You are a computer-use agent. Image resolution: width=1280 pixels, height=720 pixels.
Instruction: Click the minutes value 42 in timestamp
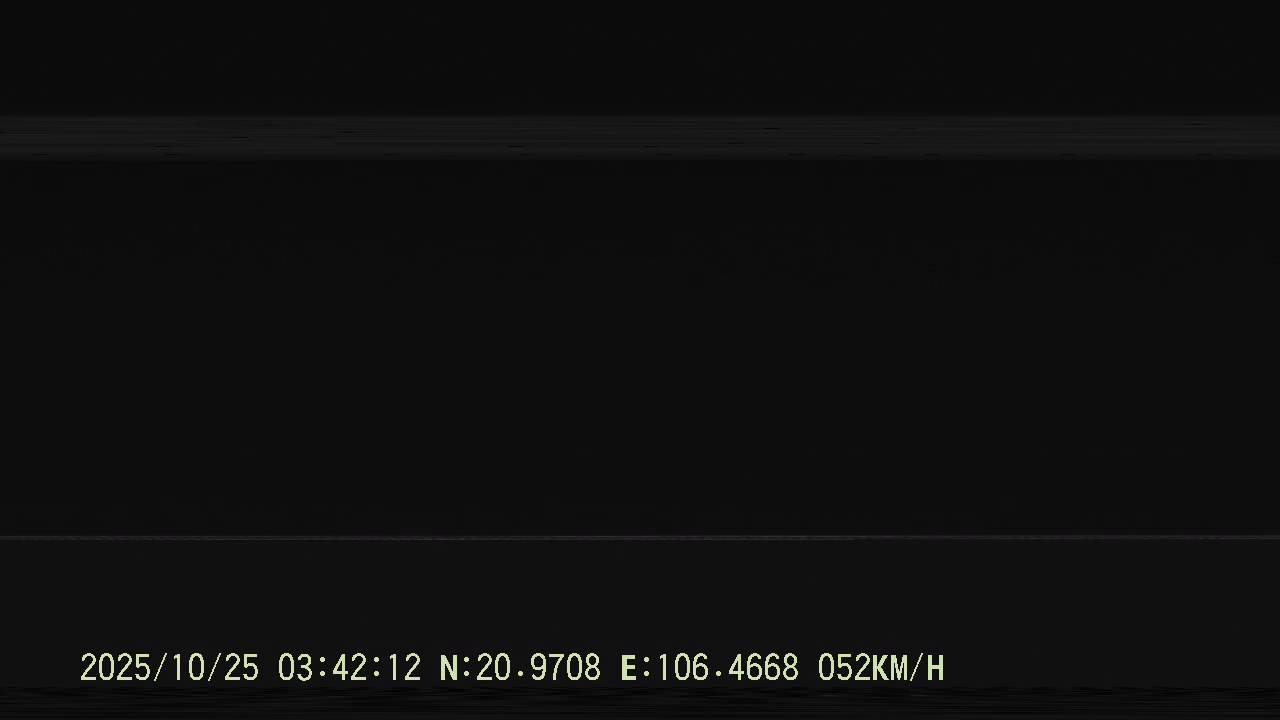[349, 668]
